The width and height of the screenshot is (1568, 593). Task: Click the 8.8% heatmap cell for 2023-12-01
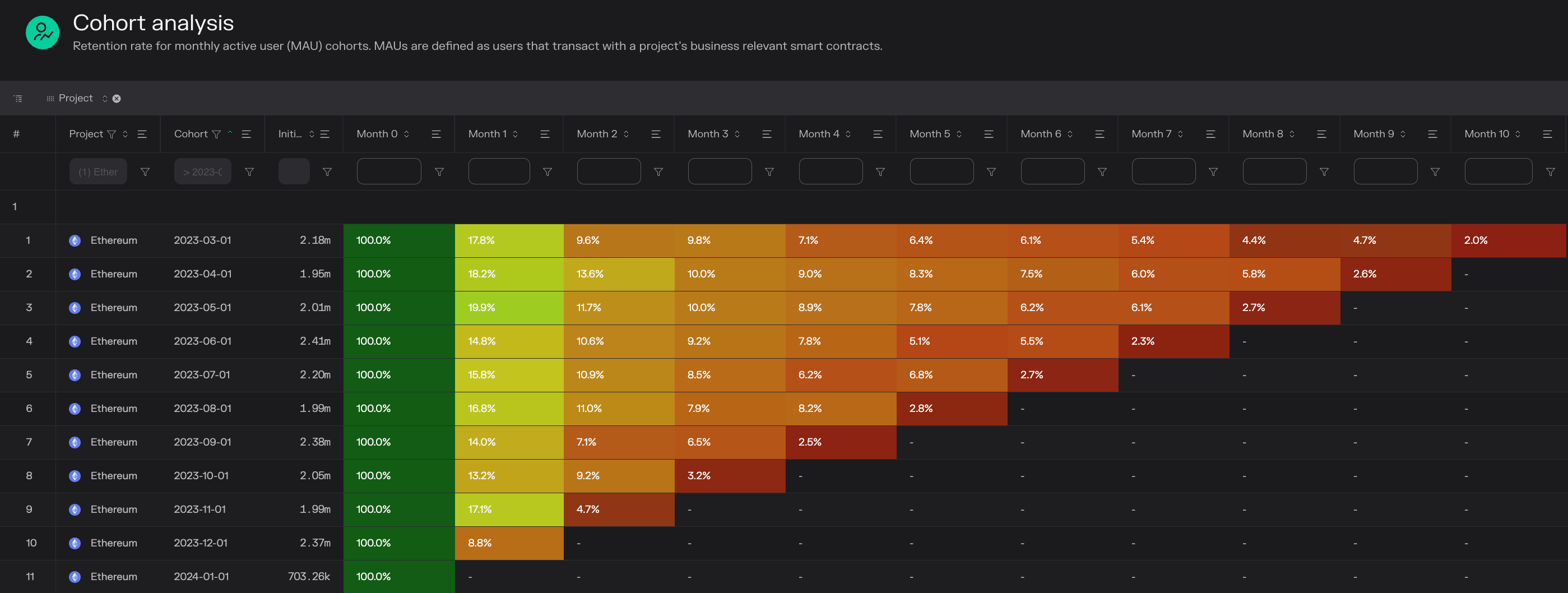pyautogui.click(x=509, y=543)
